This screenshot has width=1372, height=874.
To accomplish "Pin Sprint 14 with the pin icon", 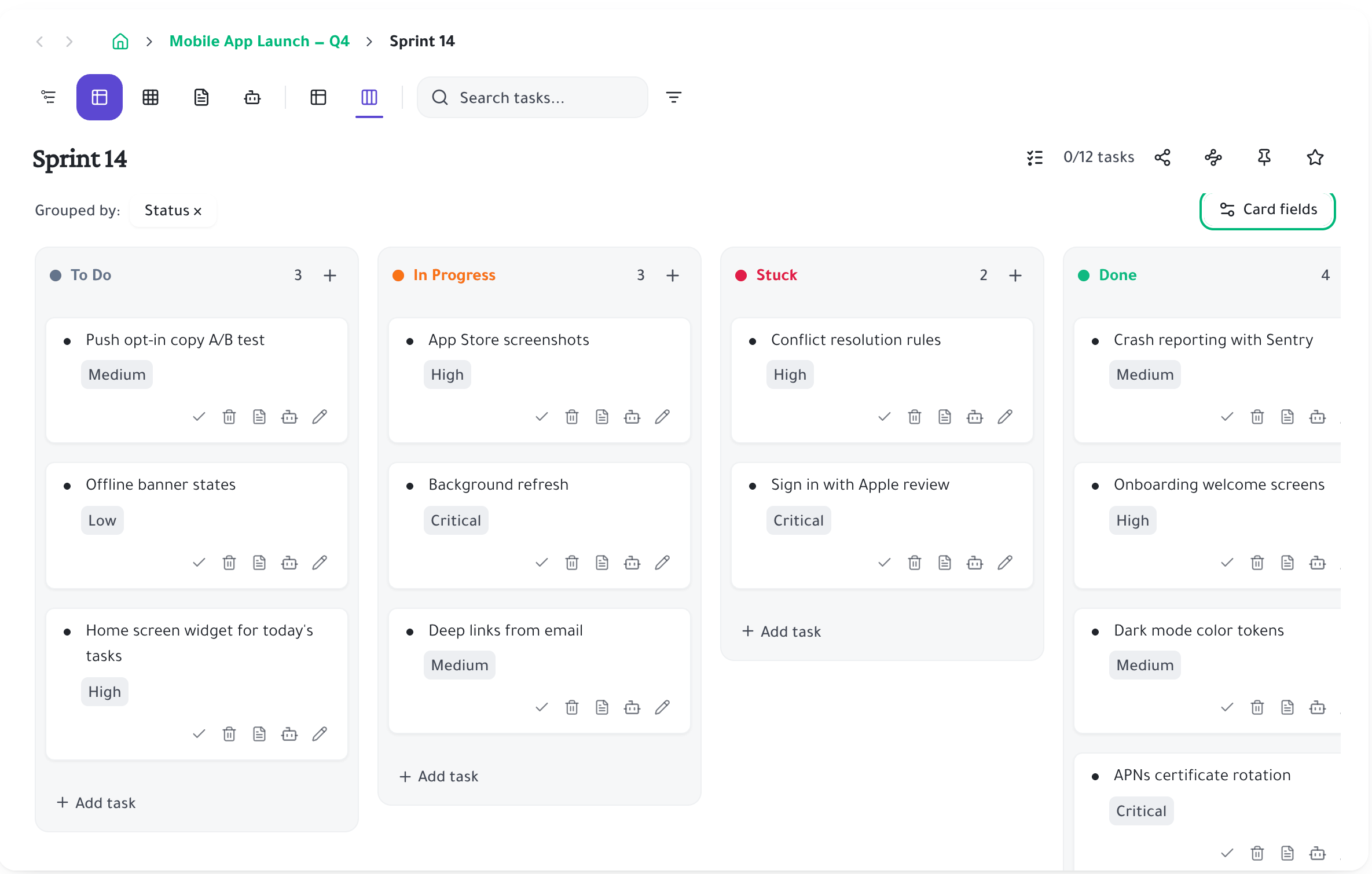I will click(1264, 157).
